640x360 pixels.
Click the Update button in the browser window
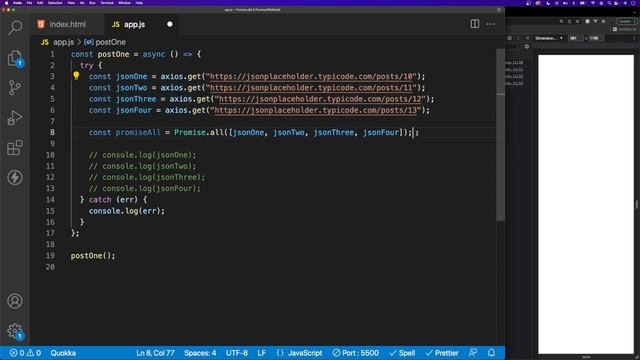click(626, 21)
